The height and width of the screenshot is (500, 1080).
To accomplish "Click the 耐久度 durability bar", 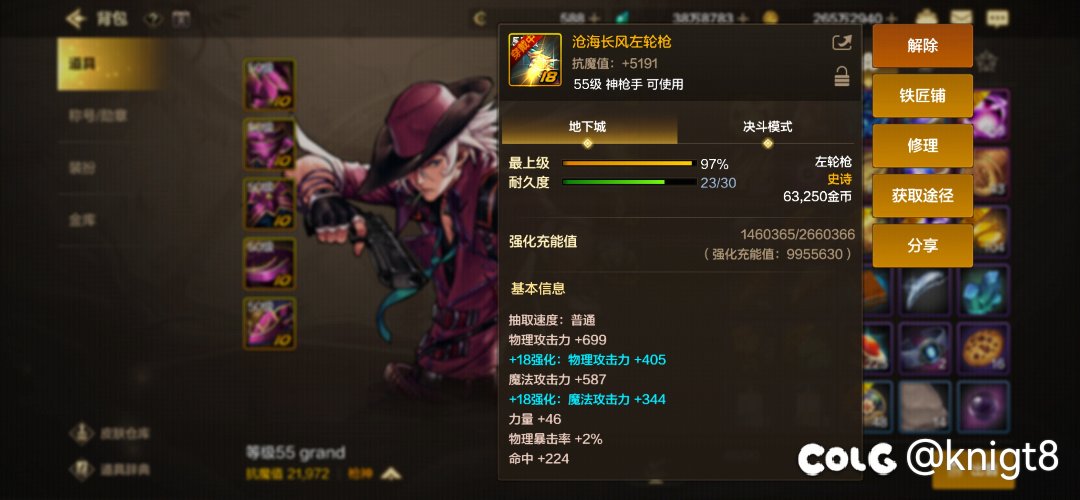I will click(x=630, y=183).
